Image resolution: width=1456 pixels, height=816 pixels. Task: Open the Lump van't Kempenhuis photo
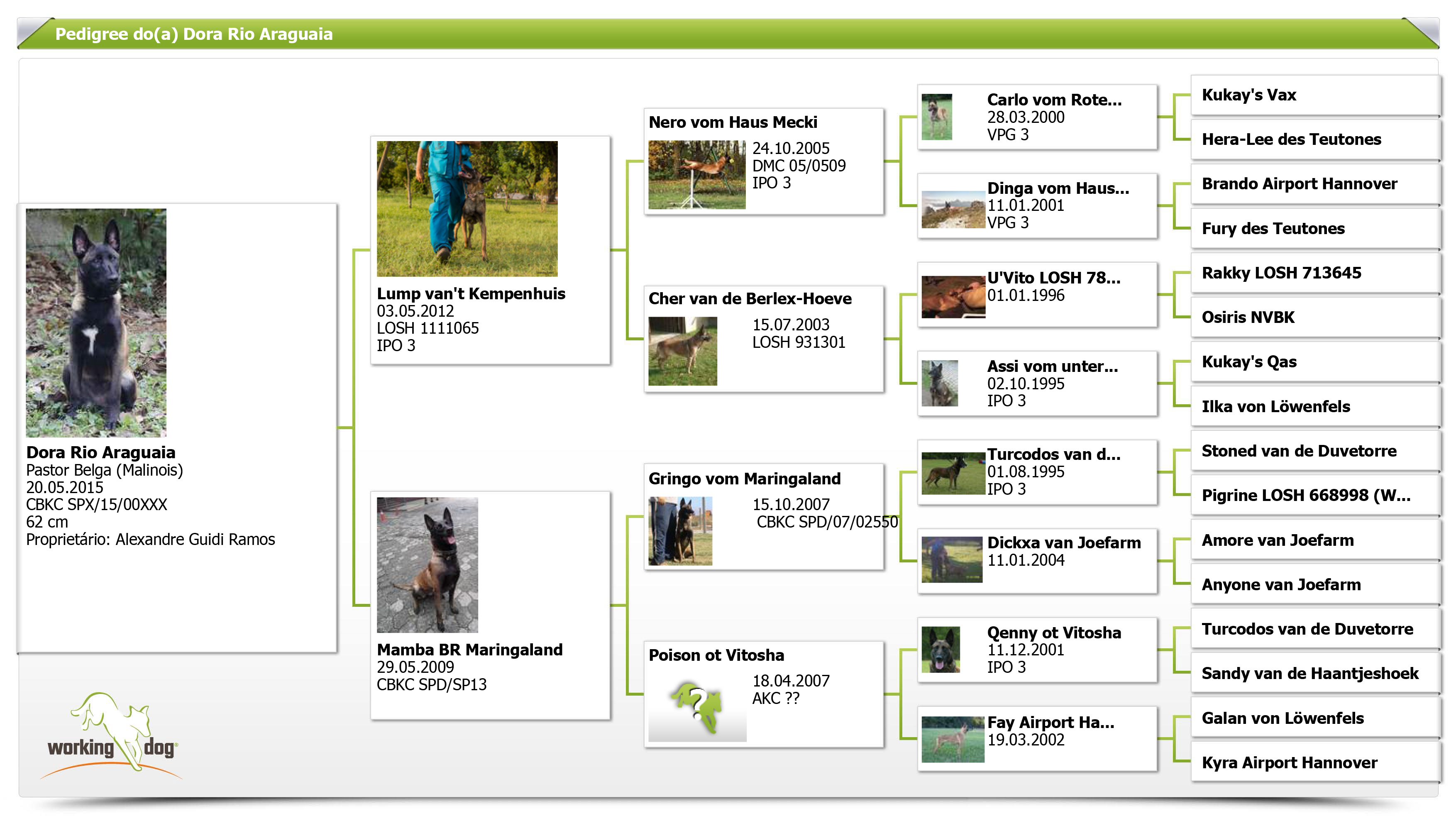click(x=467, y=208)
